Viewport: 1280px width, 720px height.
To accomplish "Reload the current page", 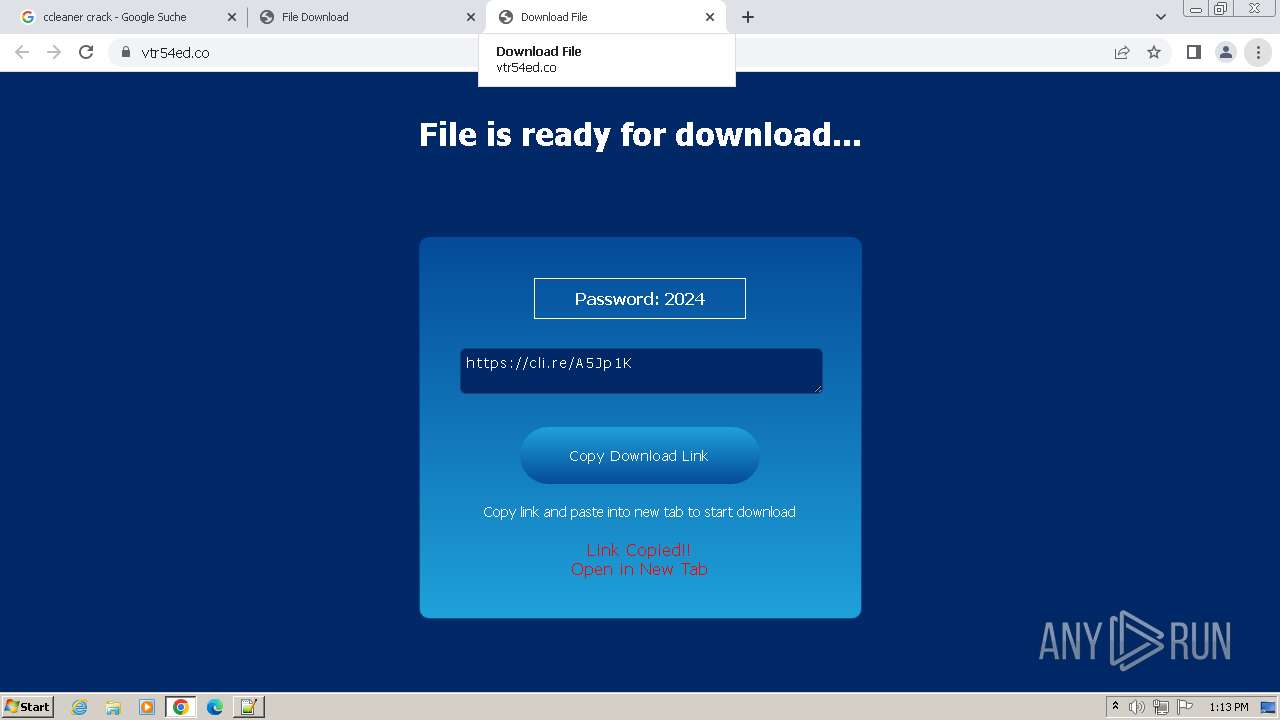I will click(86, 52).
